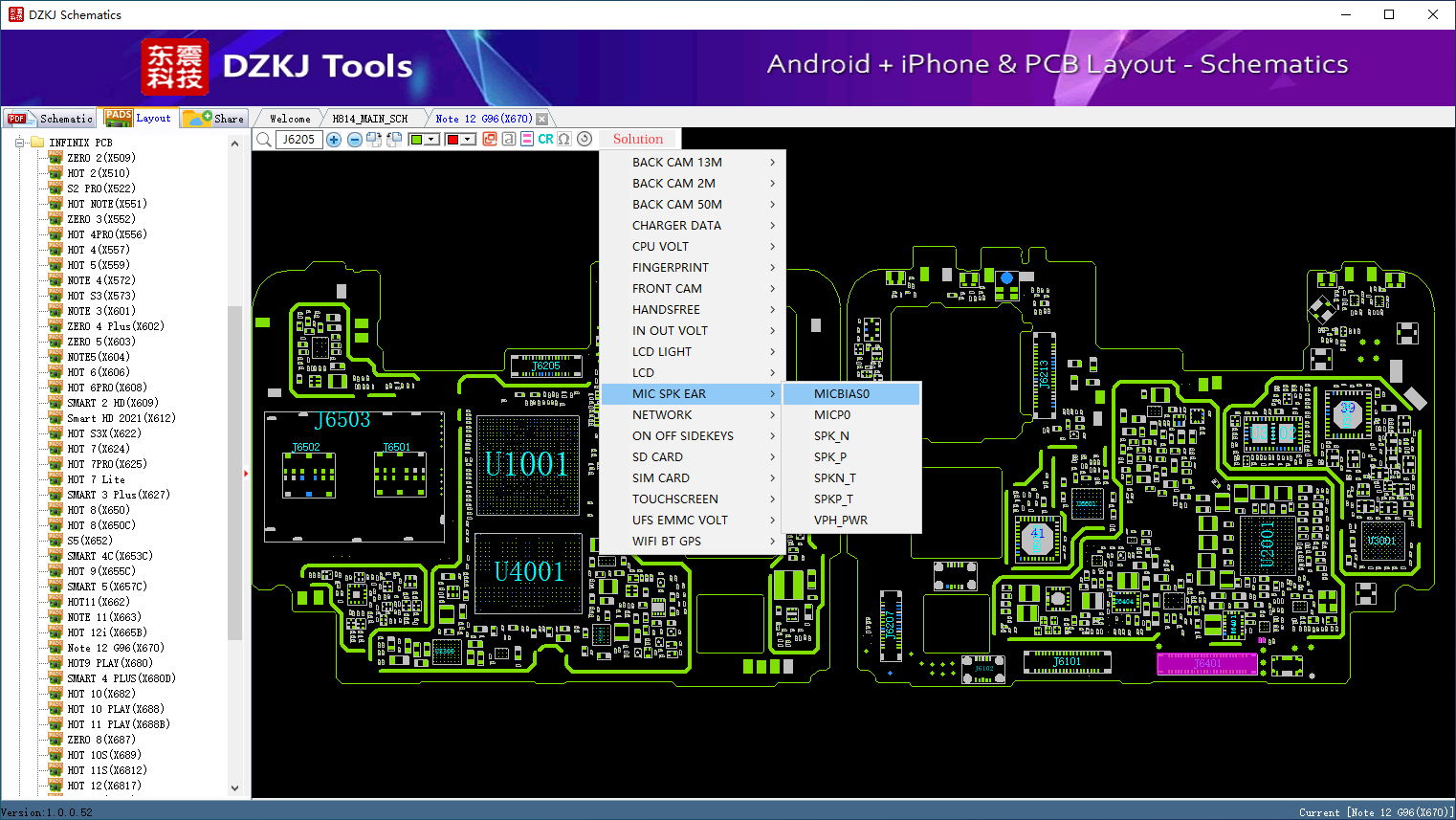Click the letter 'a' text toolbar icon
The image size is (1456, 820).
pyautogui.click(x=508, y=139)
